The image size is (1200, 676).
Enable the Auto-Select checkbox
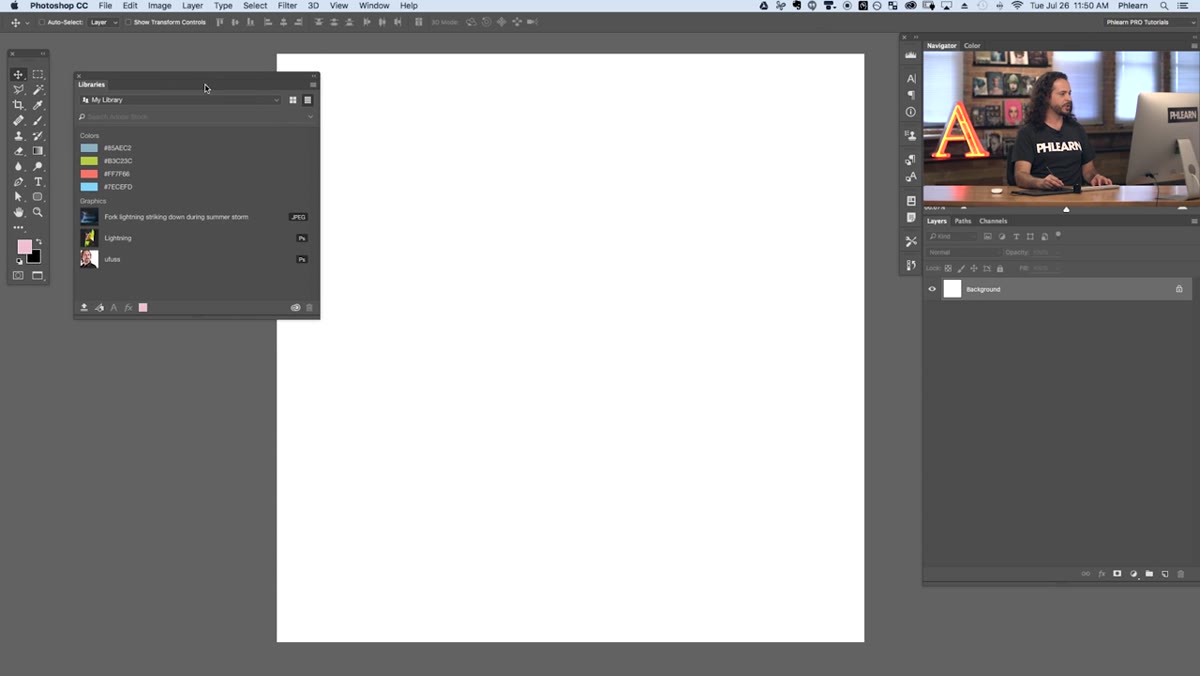pyautogui.click(x=42, y=22)
